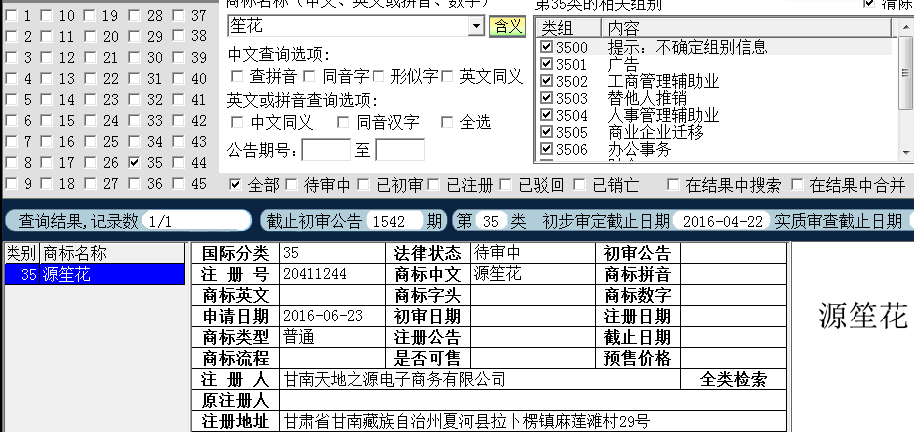Click the registration address text
This screenshot has height=432, width=914.
[466, 421]
